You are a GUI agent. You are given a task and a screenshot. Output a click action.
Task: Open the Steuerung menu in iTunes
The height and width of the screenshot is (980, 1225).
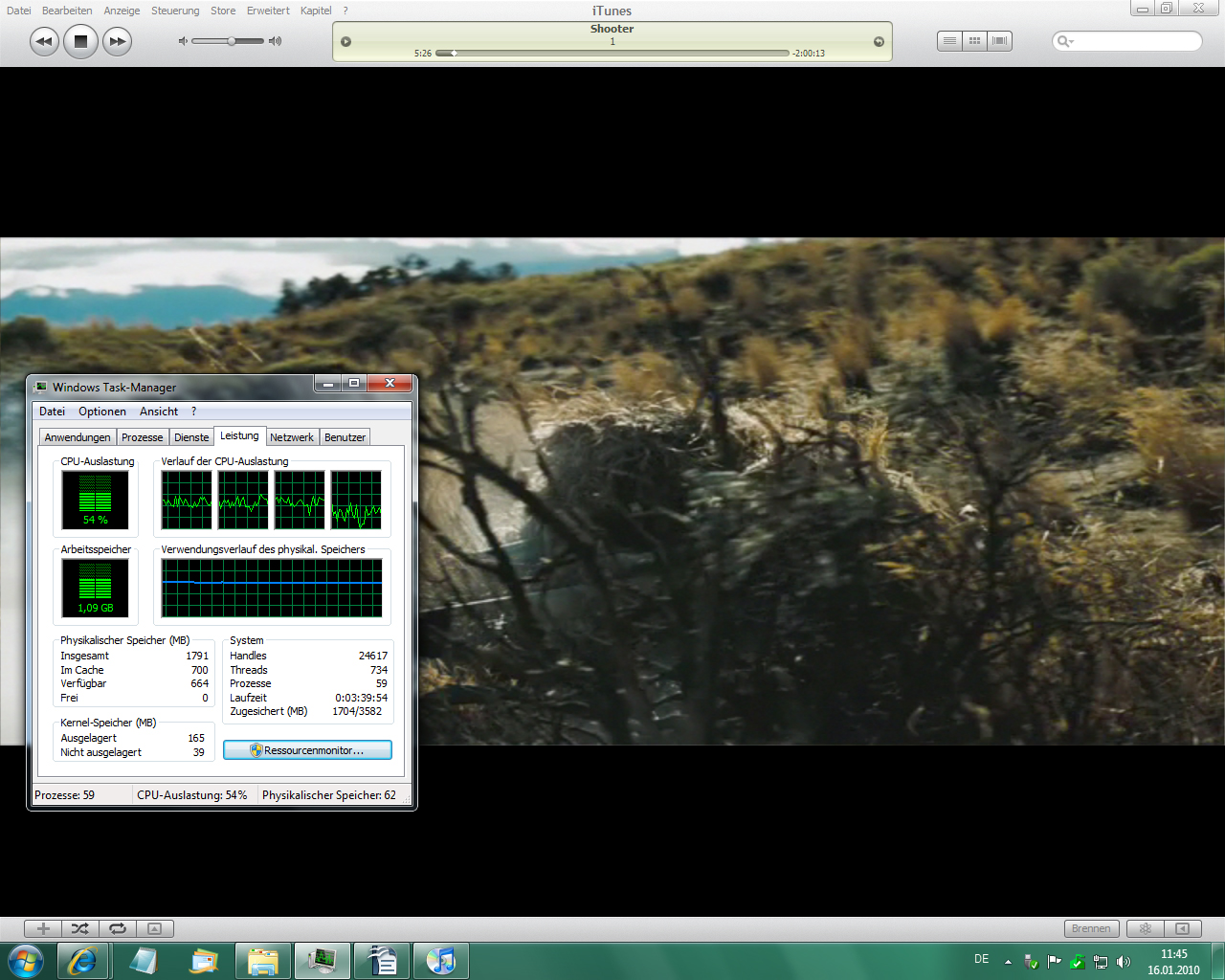[175, 11]
